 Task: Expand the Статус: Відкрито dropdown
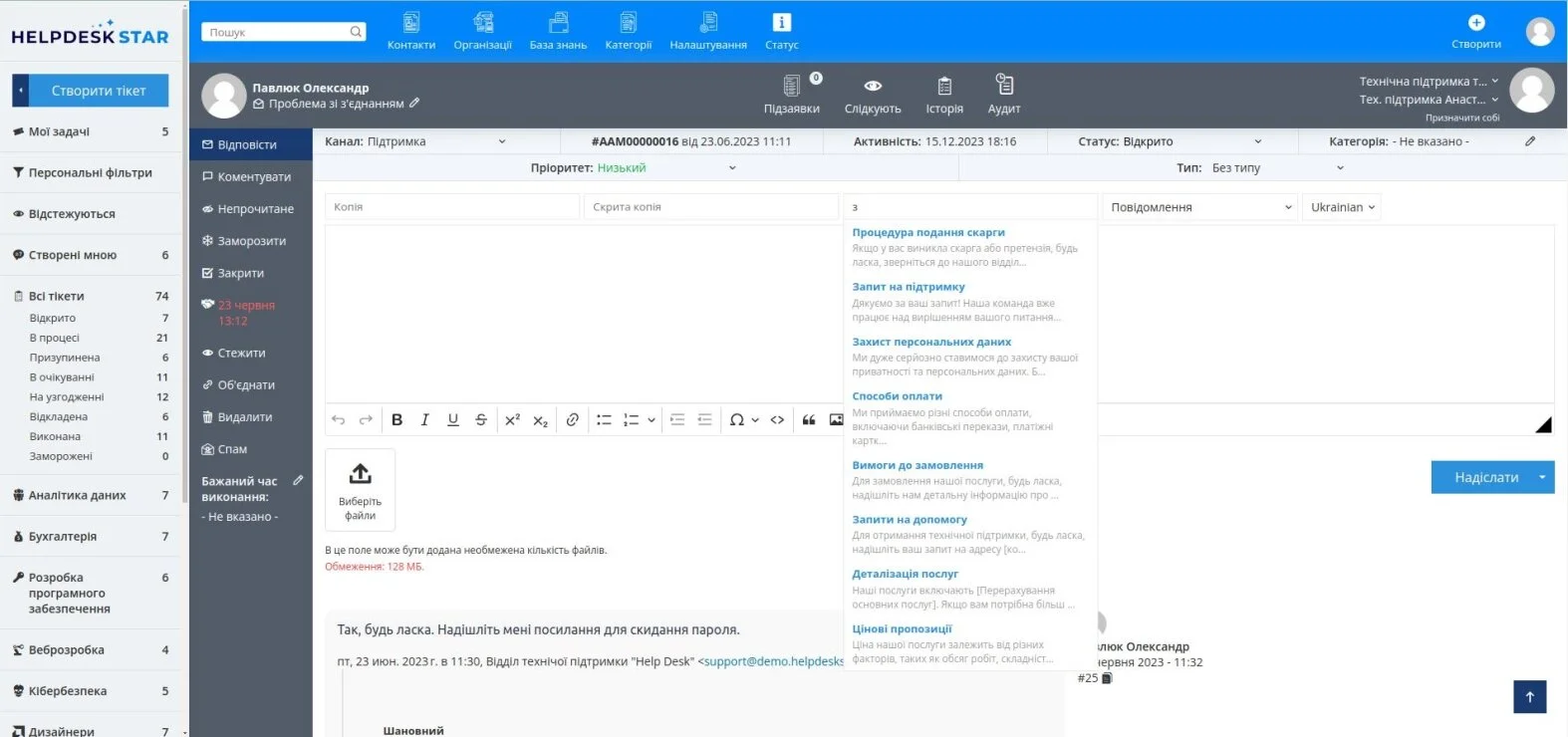[x=1172, y=141]
